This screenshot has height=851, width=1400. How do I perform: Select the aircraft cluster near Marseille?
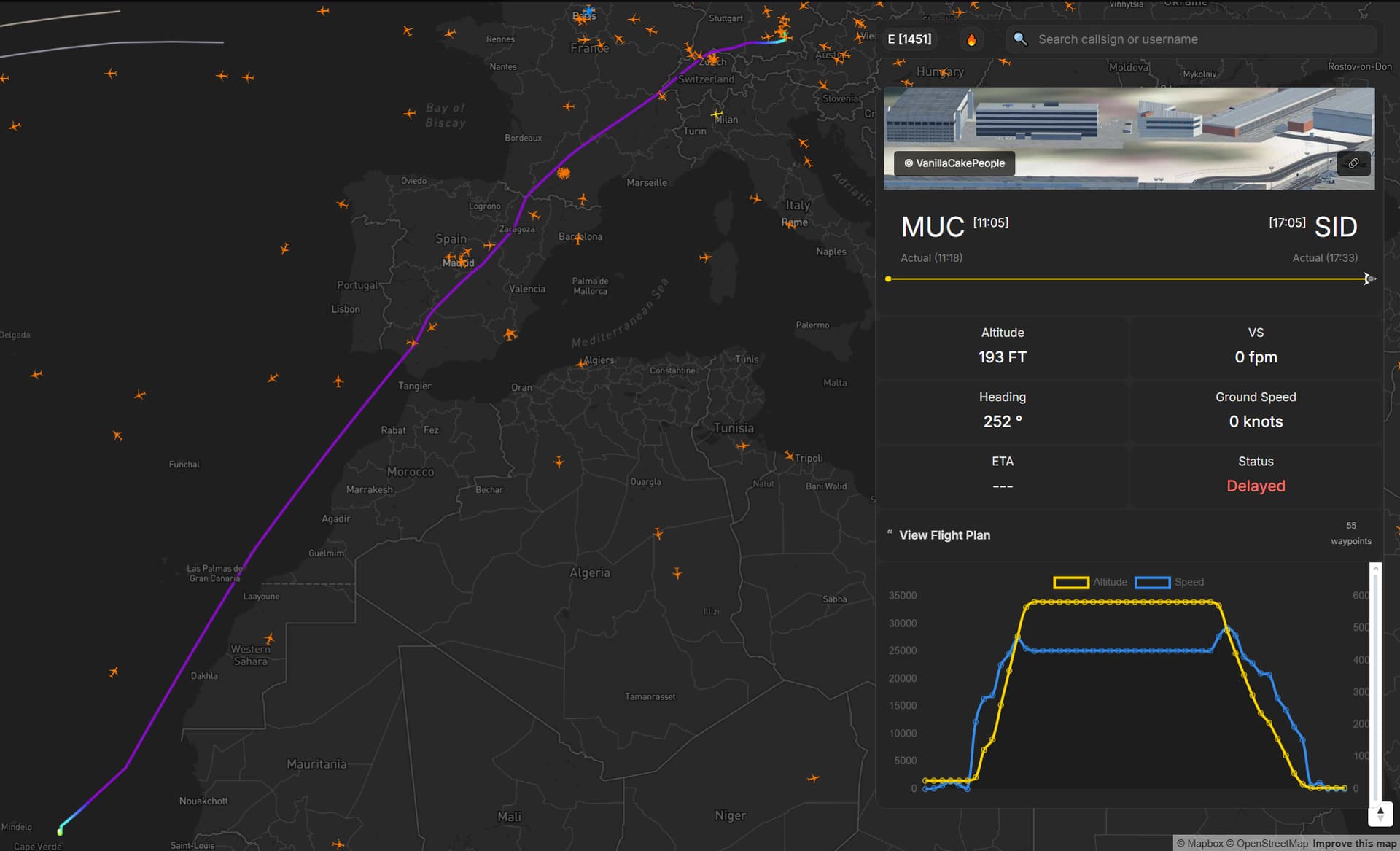tap(563, 173)
